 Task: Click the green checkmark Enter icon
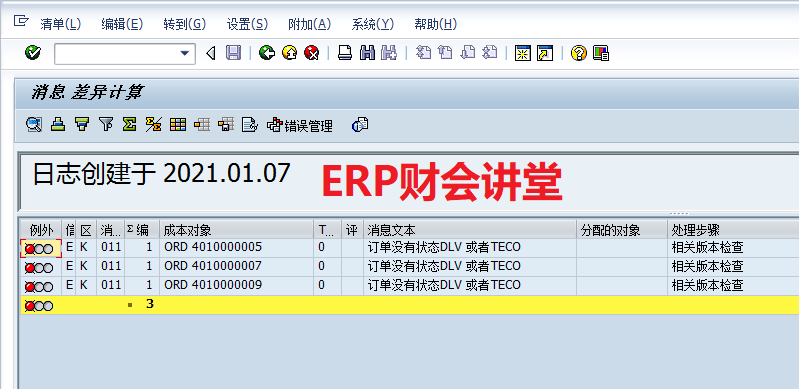pos(33,53)
